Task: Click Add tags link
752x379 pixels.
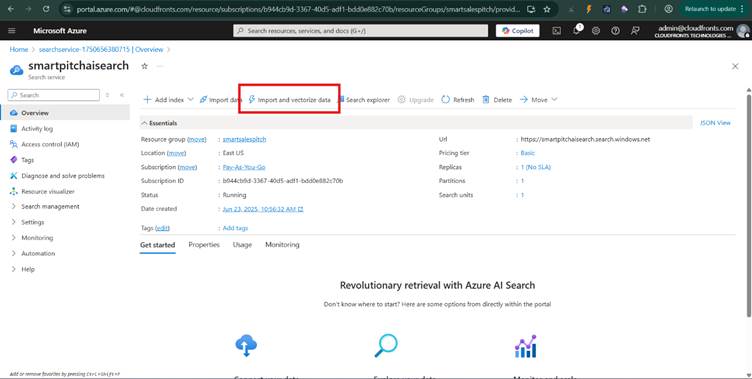Action: (235, 228)
